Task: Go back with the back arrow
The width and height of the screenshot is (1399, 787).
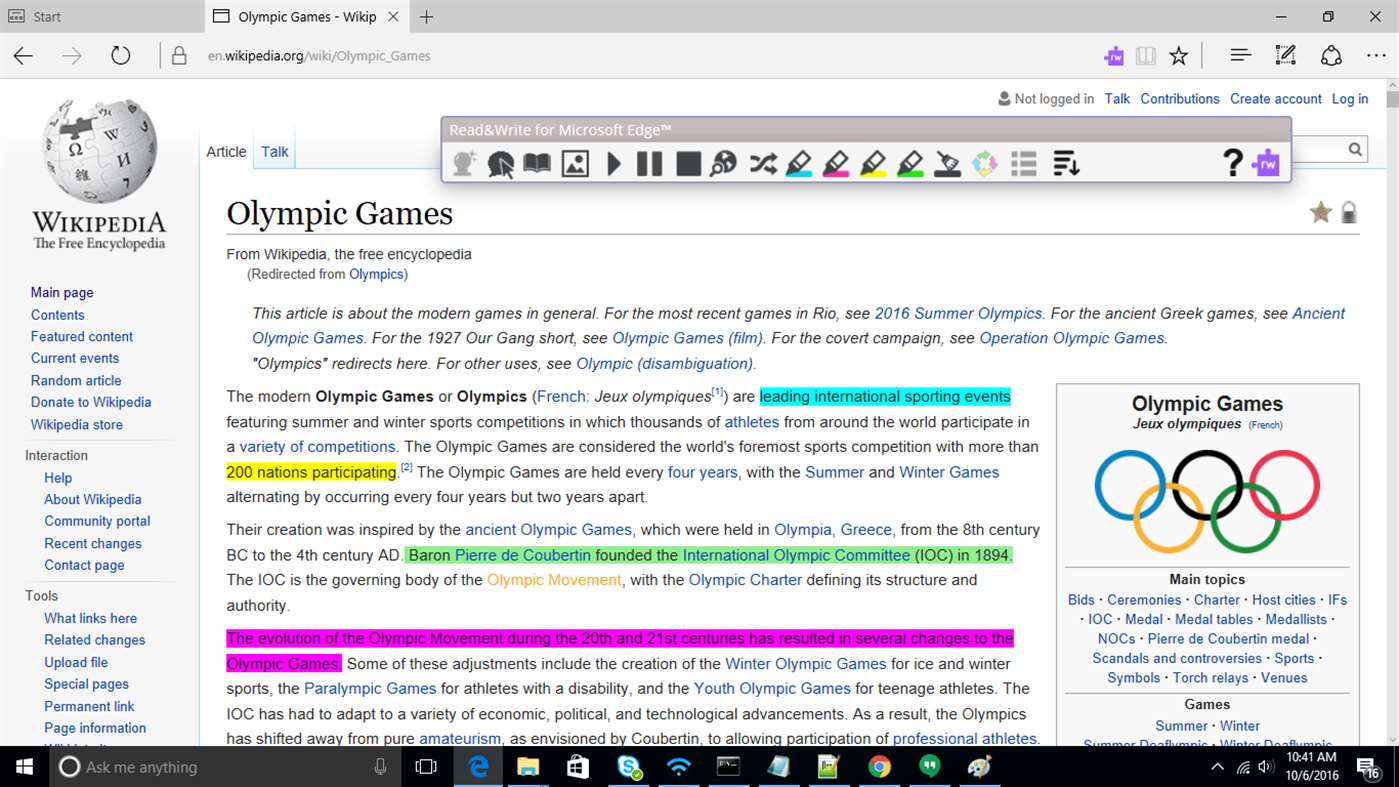Action: pyautogui.click(x=23, y=56)
